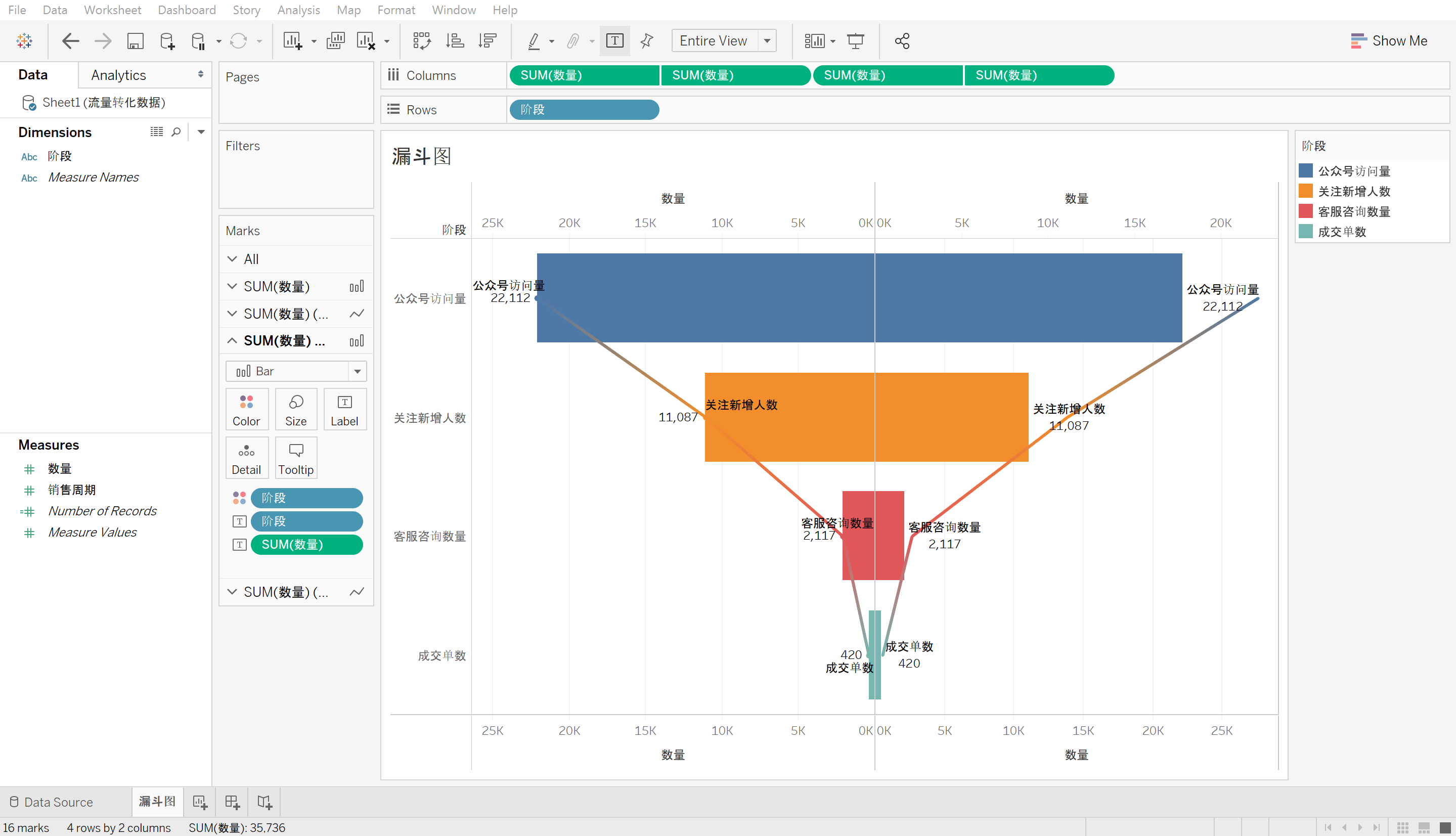1456x836 pixels.
Task: Click the Swap rows and columns icon
Action: coord(421,41)
